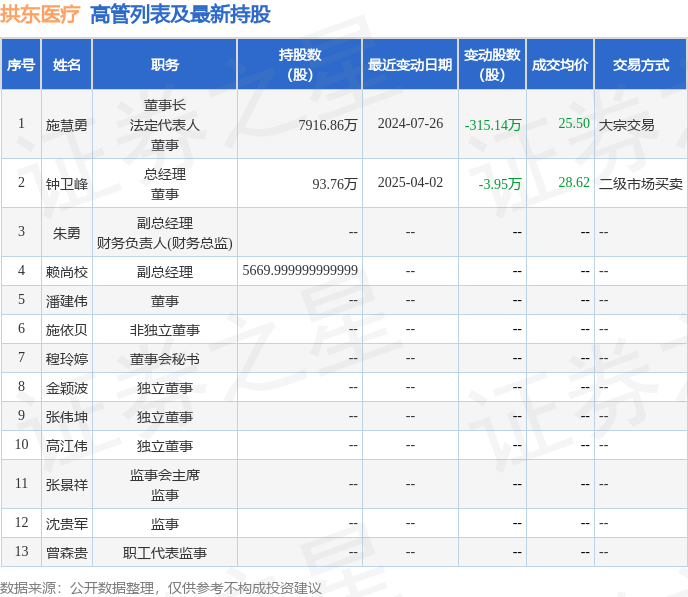Select the 持股数(股) column header
Screen dimensions: 688x597
(300, 64)
